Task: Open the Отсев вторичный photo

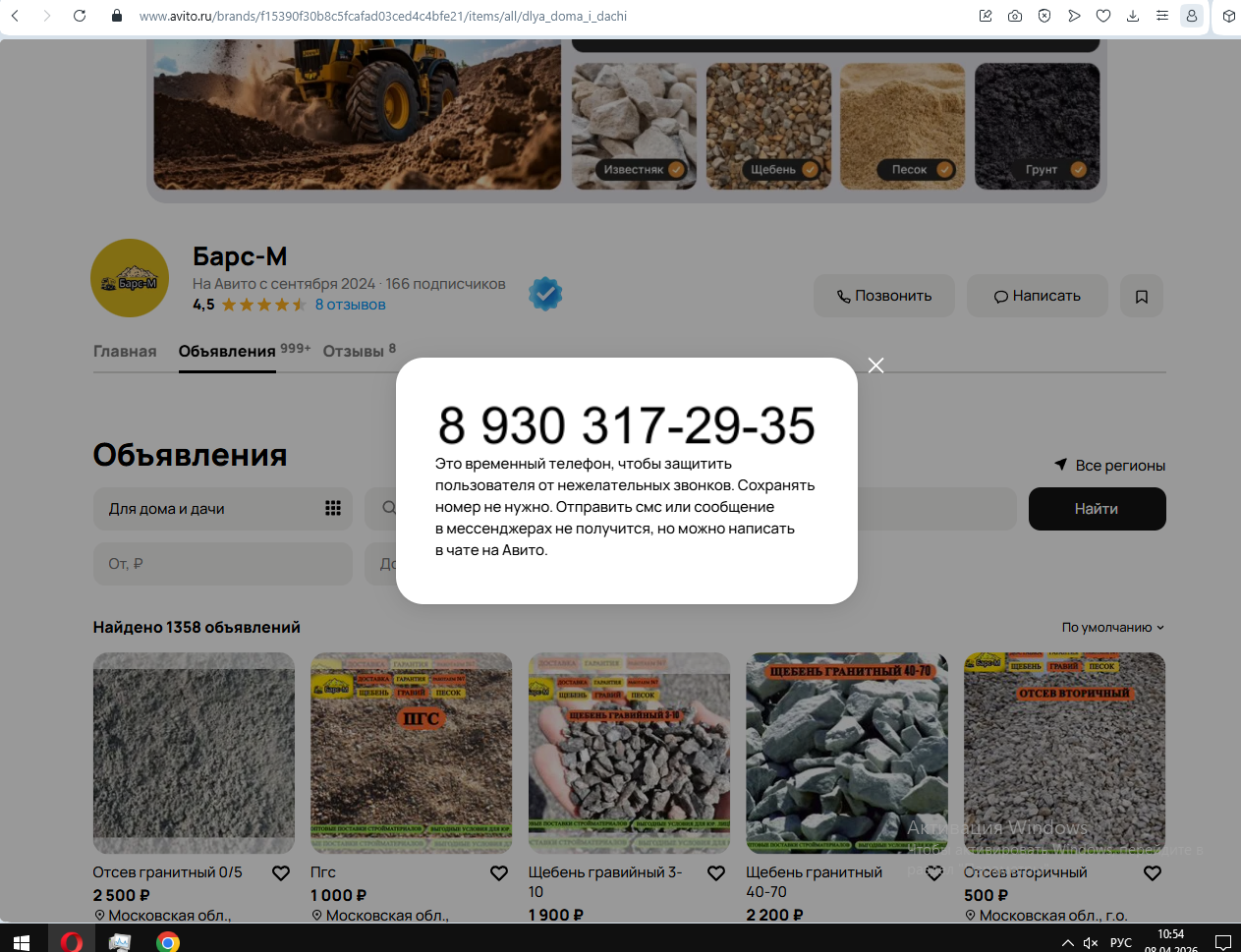Action: [x=1065, y=754]
